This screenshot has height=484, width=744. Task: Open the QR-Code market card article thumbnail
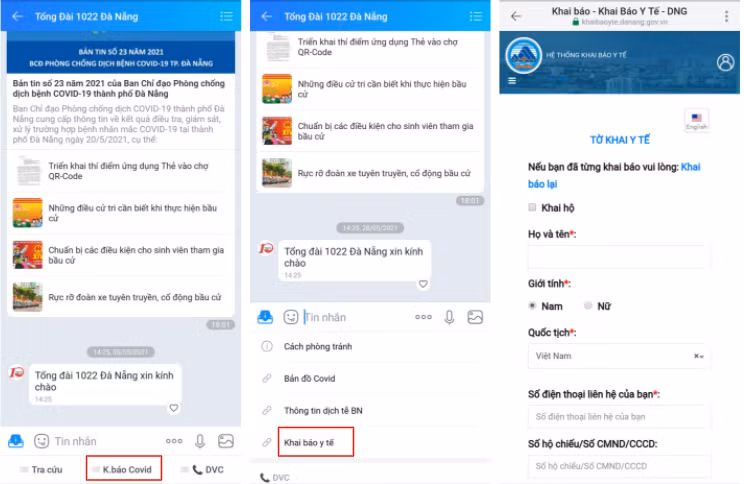26,171
